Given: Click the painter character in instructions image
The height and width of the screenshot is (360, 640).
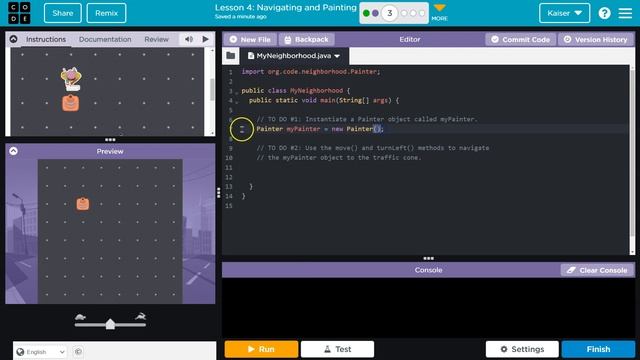Looking at the screenshot, I should [x=71, y=79].
